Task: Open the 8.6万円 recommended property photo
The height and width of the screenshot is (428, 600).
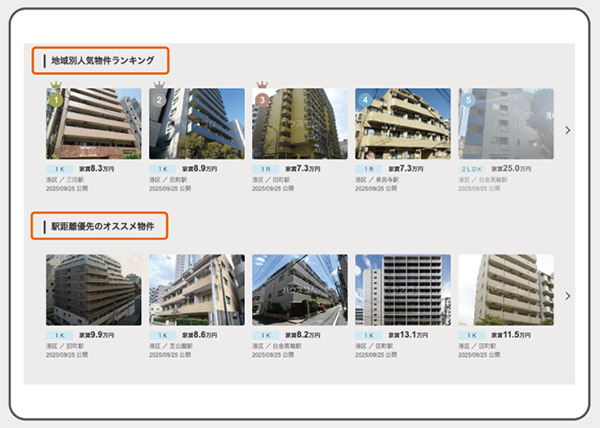Action: coord(197,289)
